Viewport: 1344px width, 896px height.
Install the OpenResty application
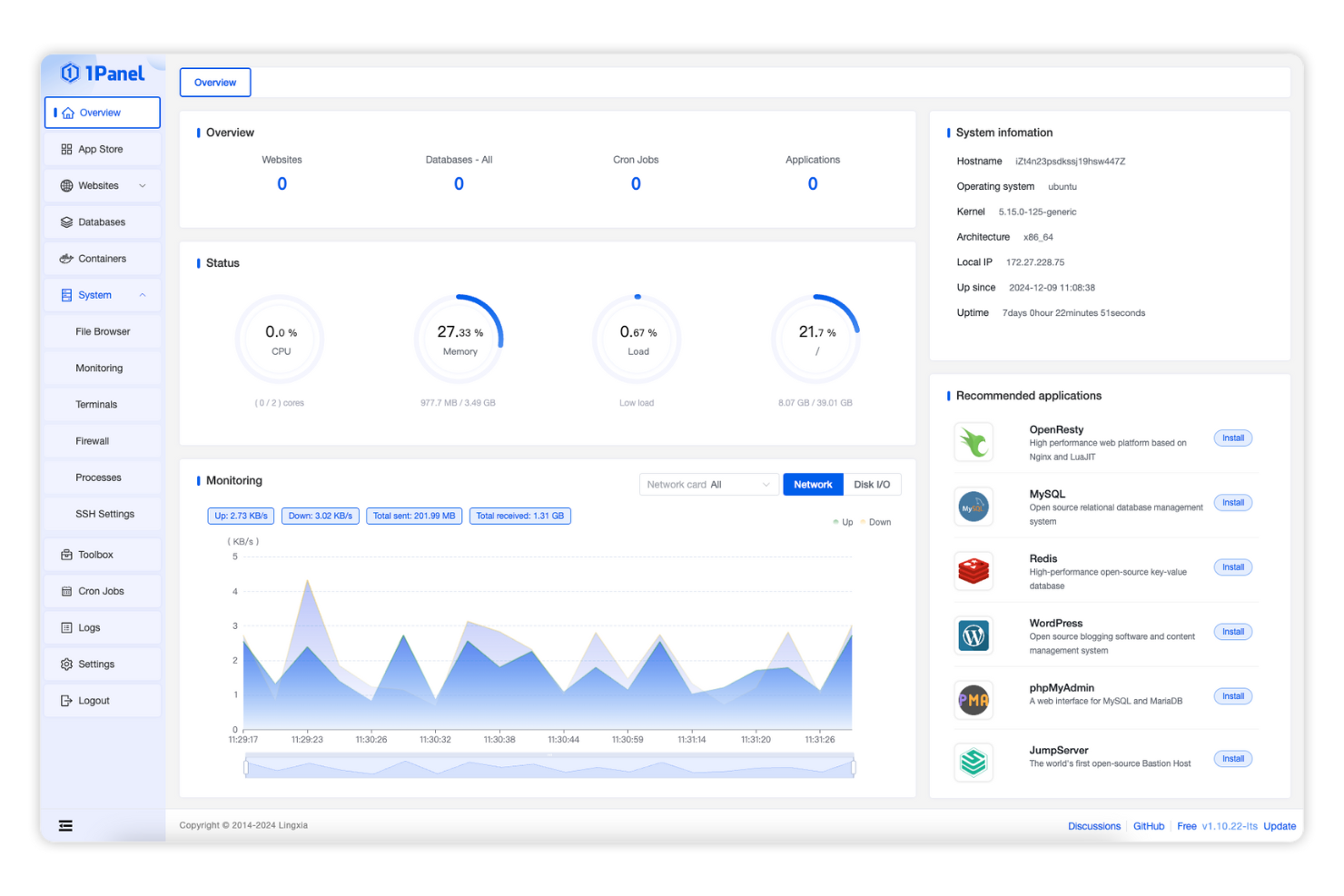(x=1232, y=438)
